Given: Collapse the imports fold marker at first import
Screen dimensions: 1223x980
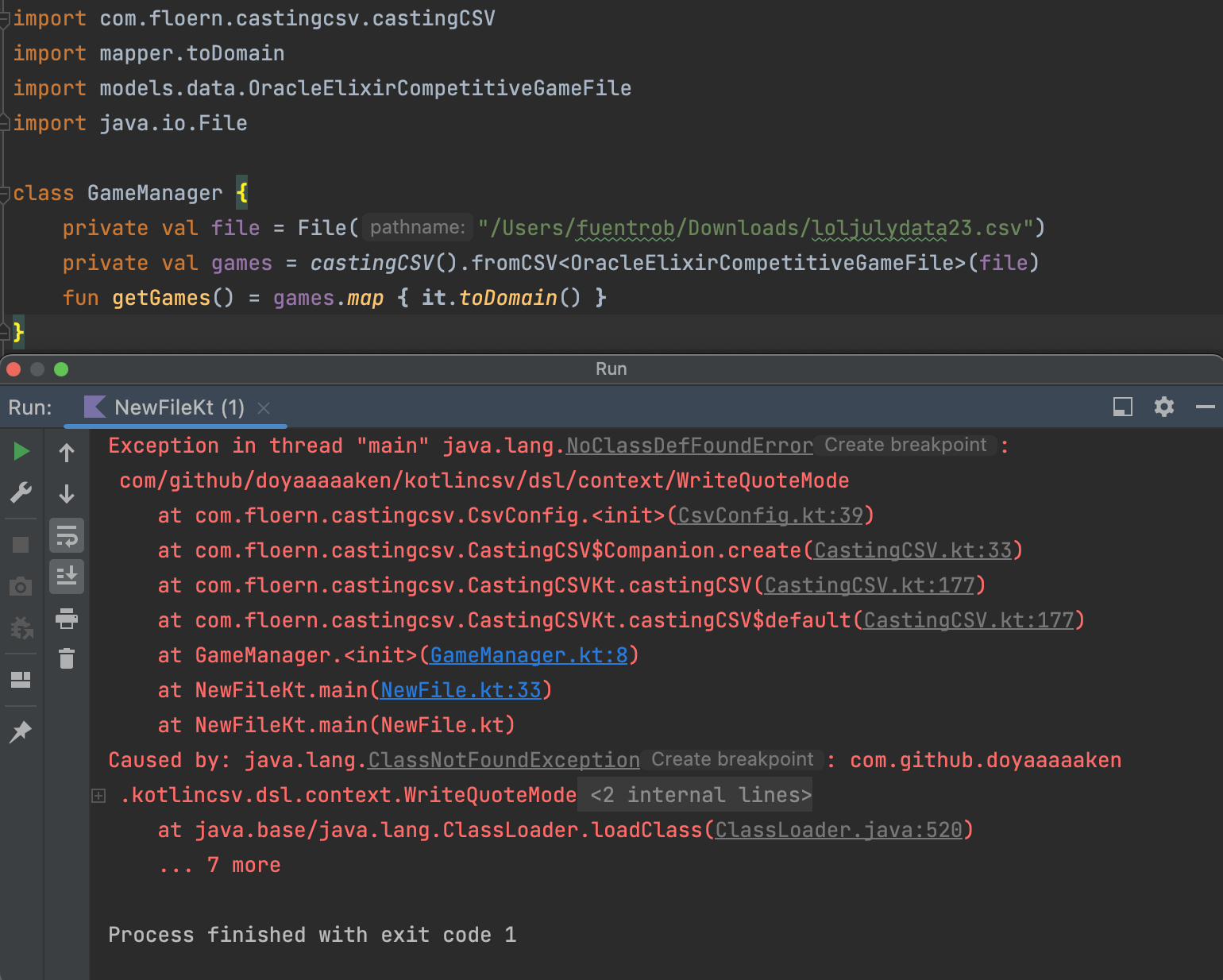Looking at the screenshot, I should click(x=6, y=18).
